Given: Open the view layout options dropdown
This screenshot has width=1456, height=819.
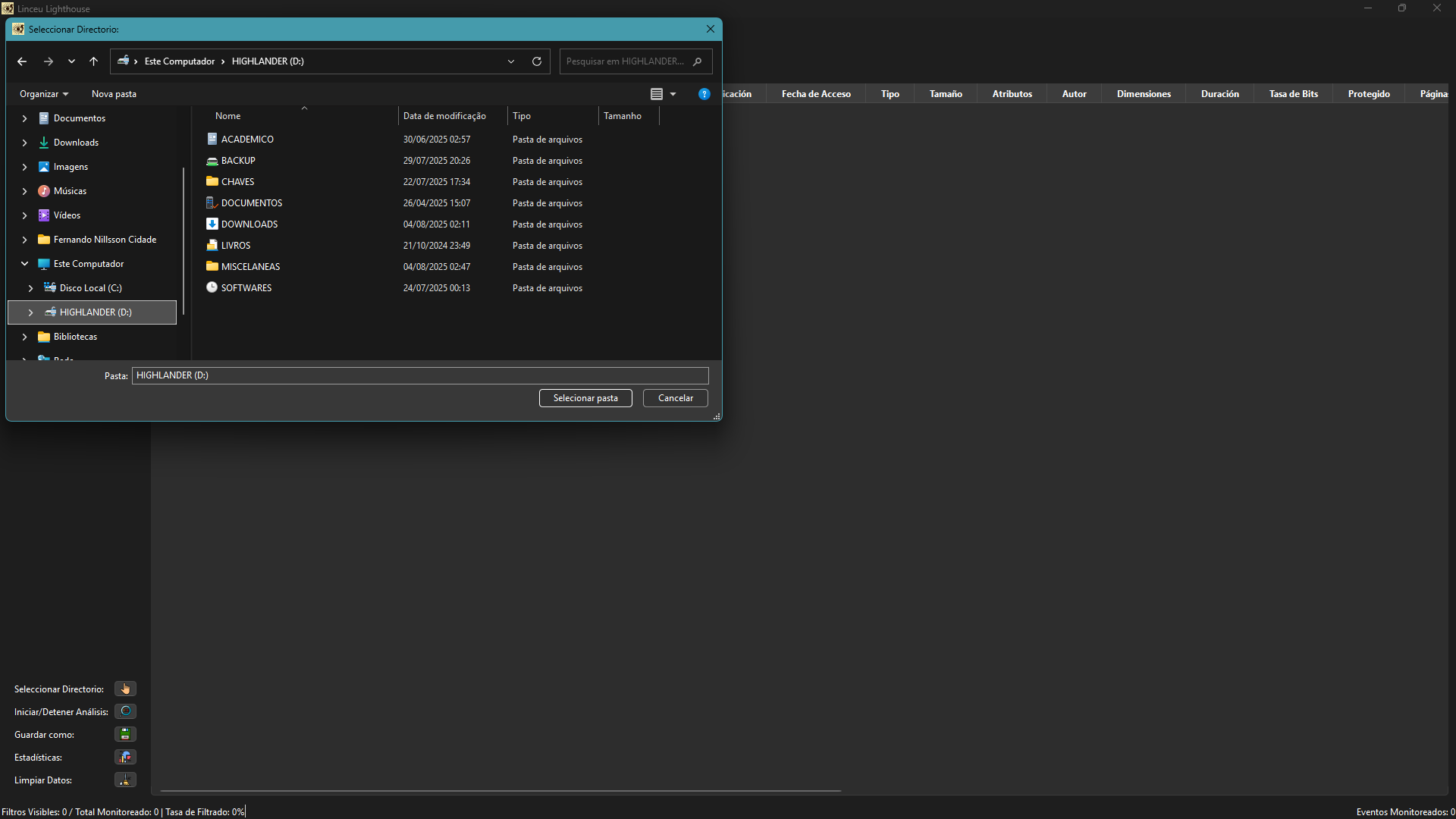Looking at the screenshot, I should pos(673,94).
